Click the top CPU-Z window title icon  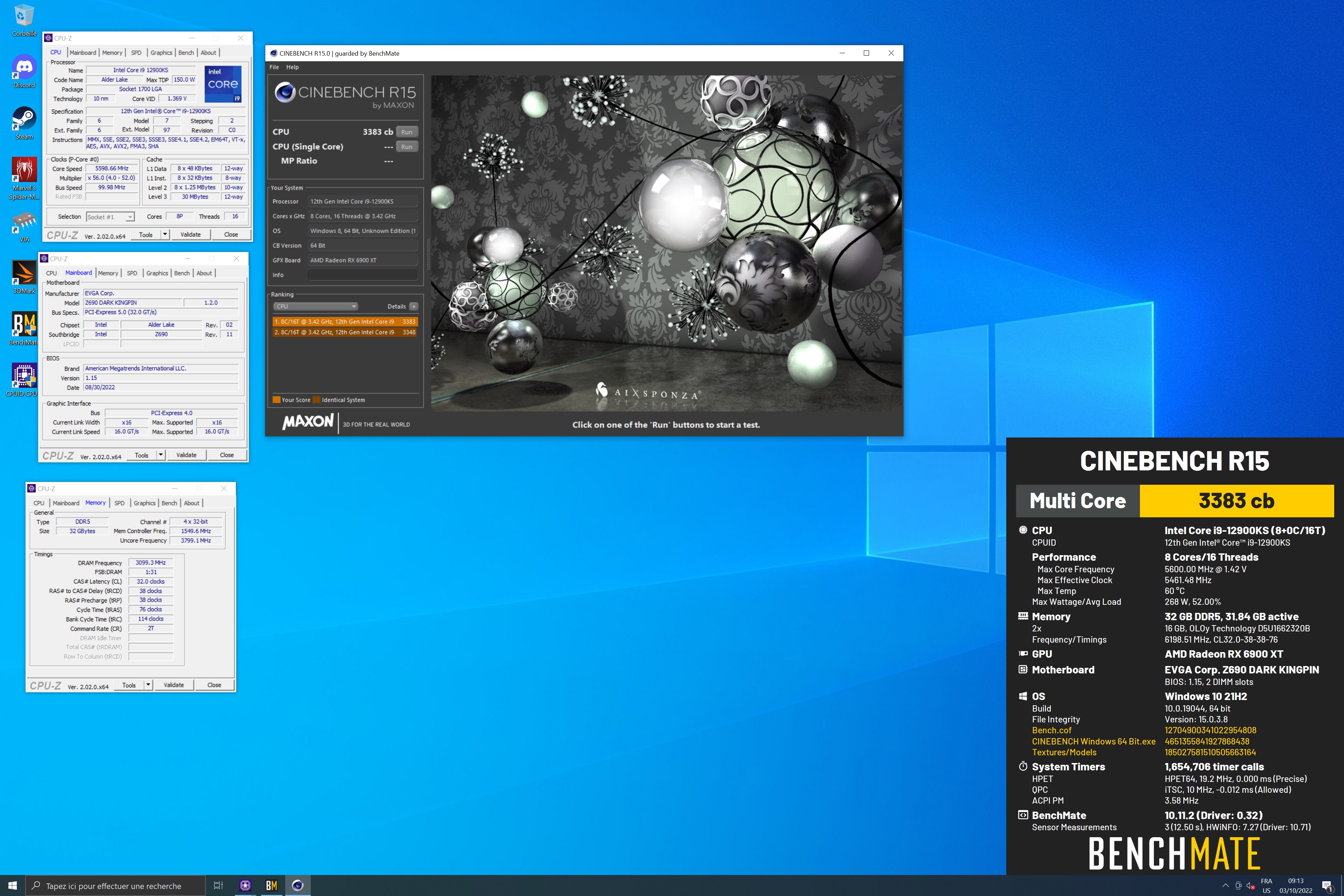tap(49, 38)
